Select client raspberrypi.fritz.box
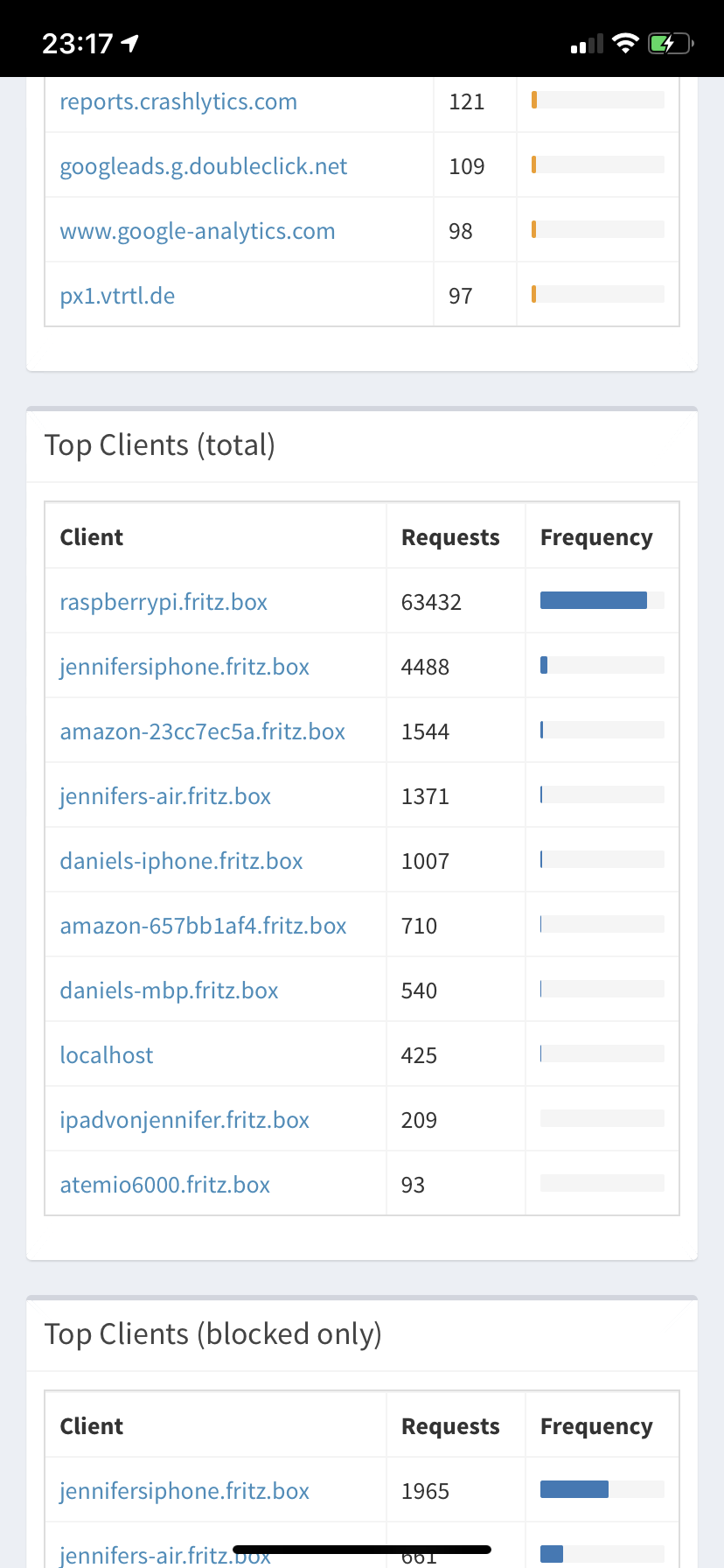 (x=164, y=602)
